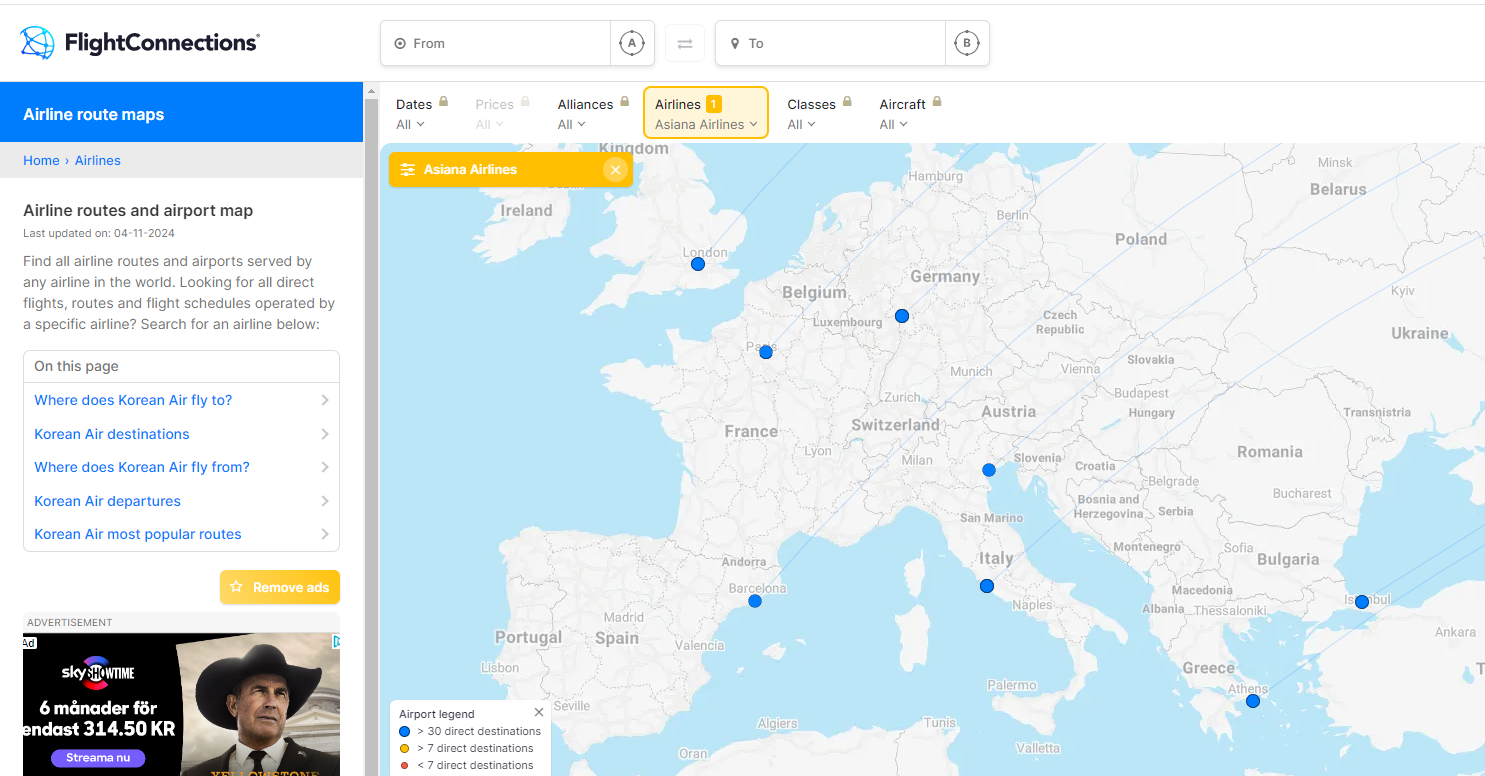Click the filter sliders icon on Asiana chip

tap(407, 170)
